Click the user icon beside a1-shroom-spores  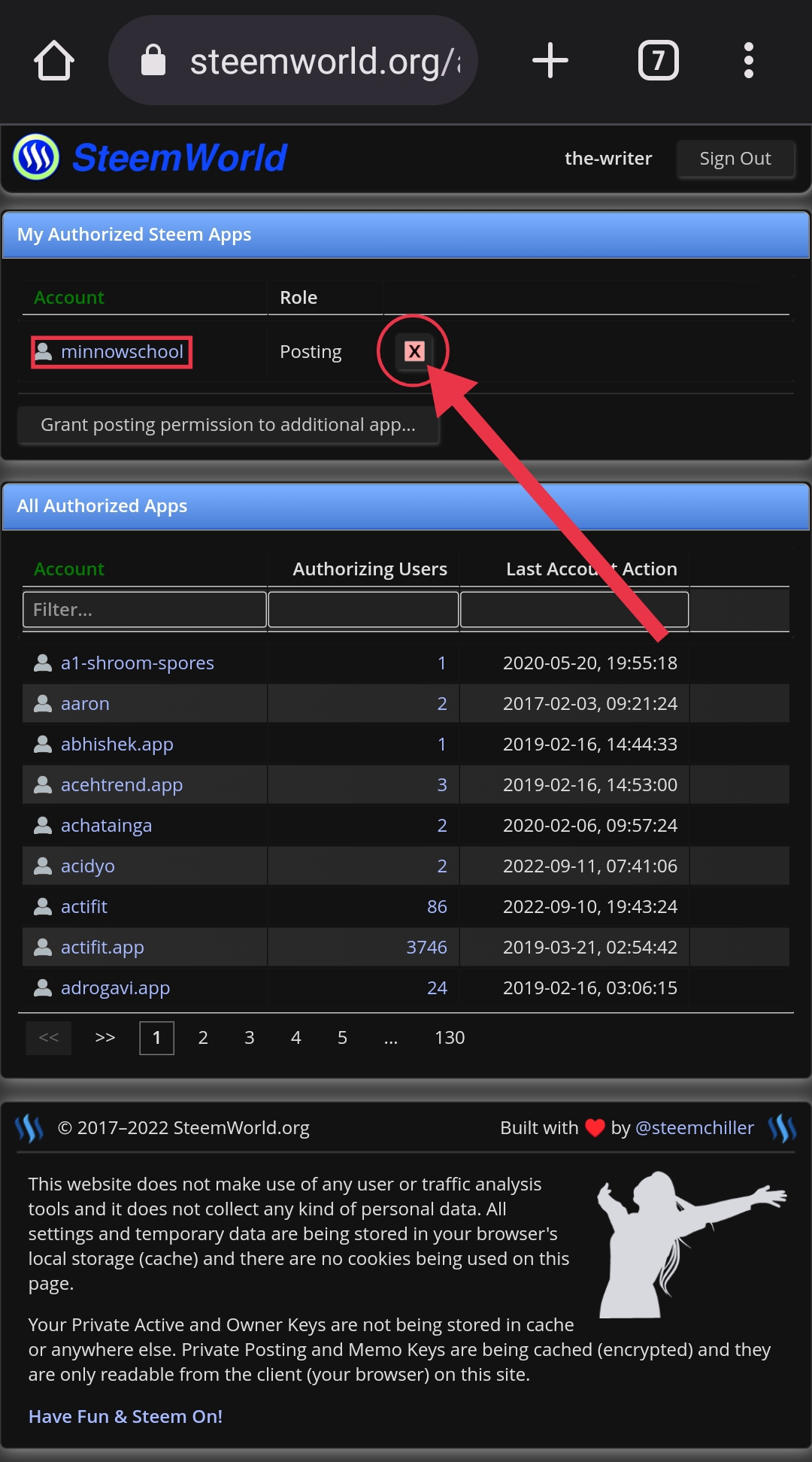43,663
